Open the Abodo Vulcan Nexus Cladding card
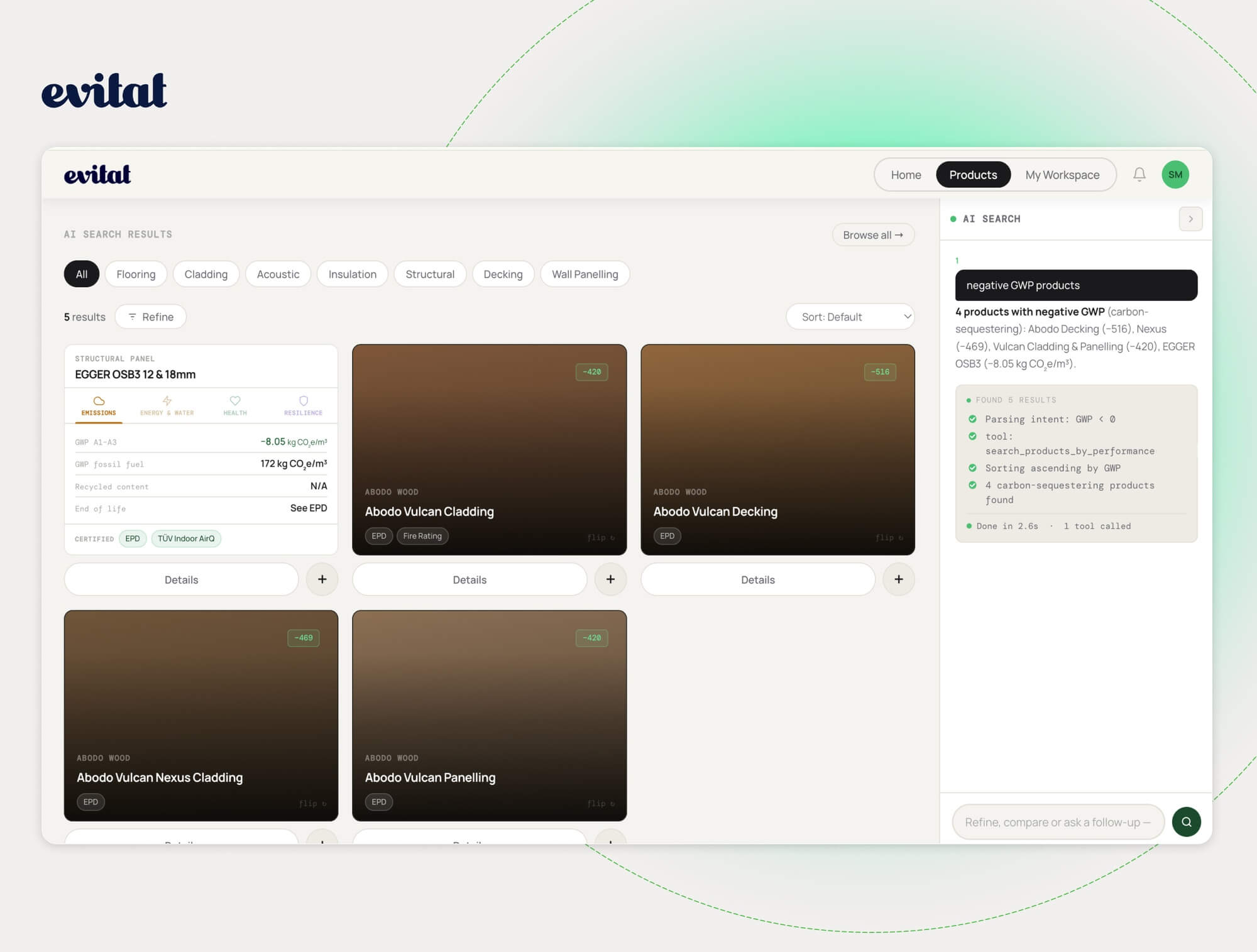 [x=201, y=716]
